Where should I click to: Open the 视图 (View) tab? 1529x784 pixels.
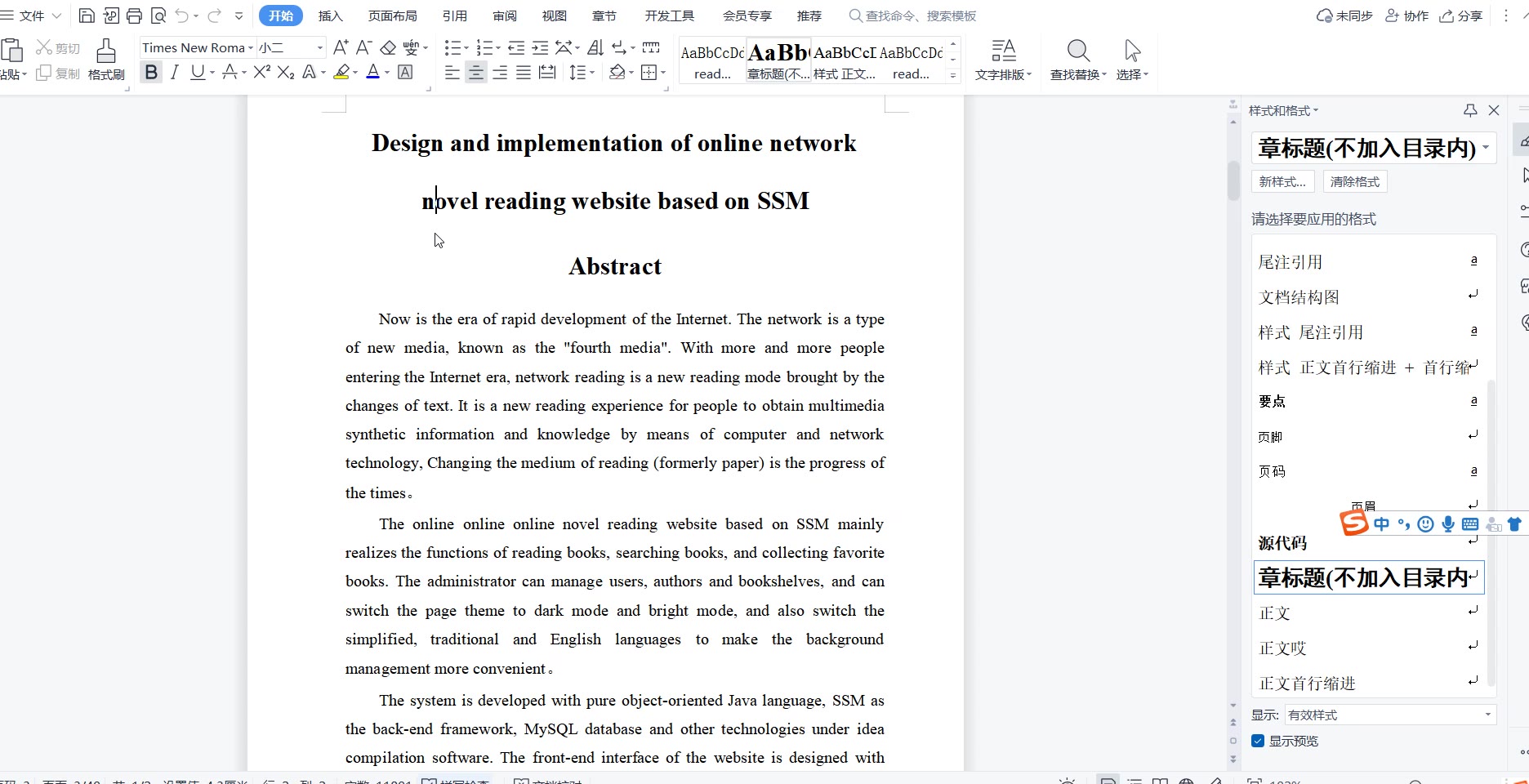[x=555, y=16]
